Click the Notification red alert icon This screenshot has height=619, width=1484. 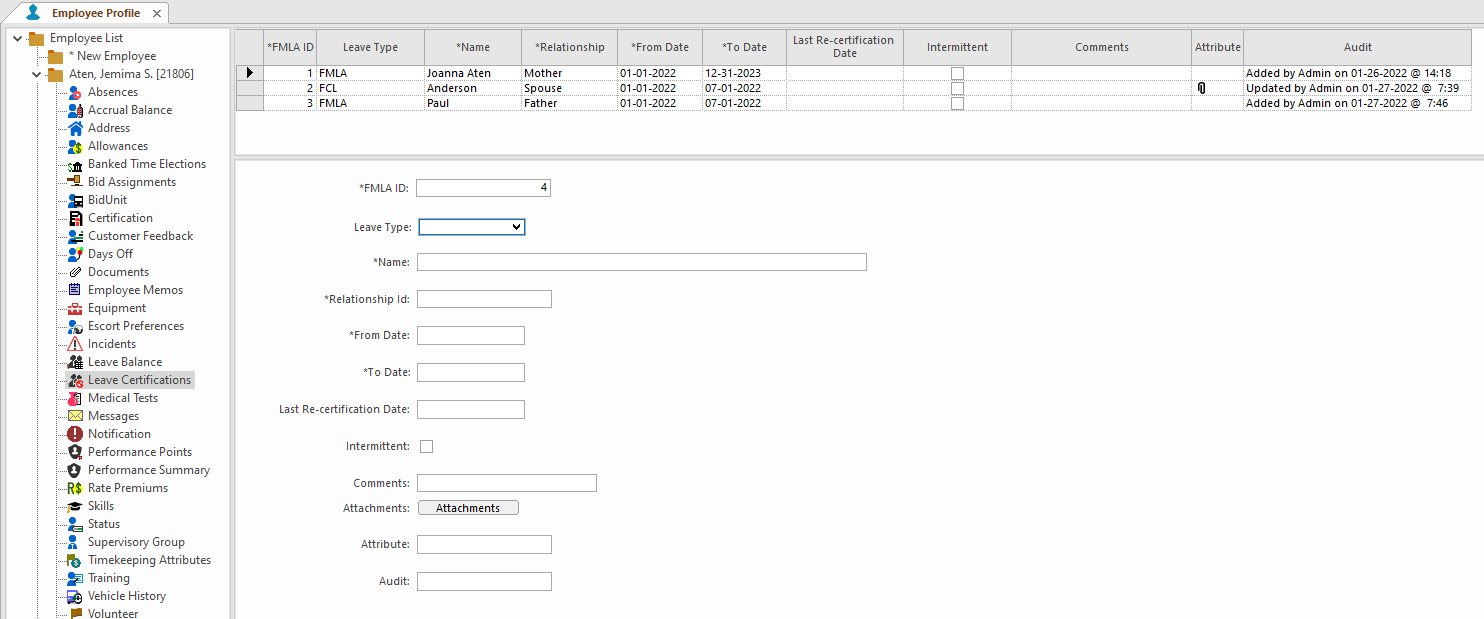pos(75,434)
